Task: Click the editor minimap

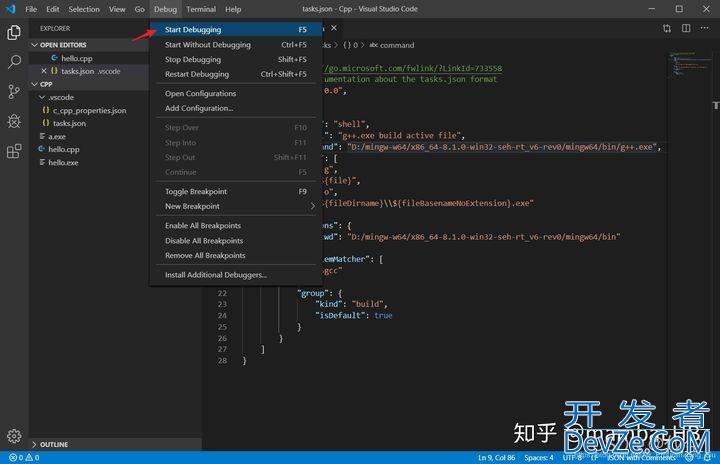Action: (690, 64)
